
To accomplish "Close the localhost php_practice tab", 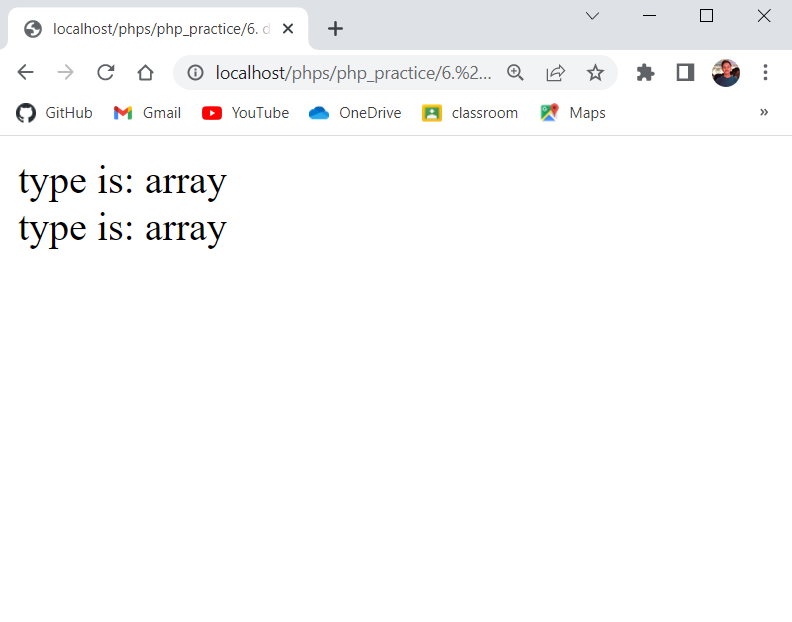I will [x=288, y=29].
